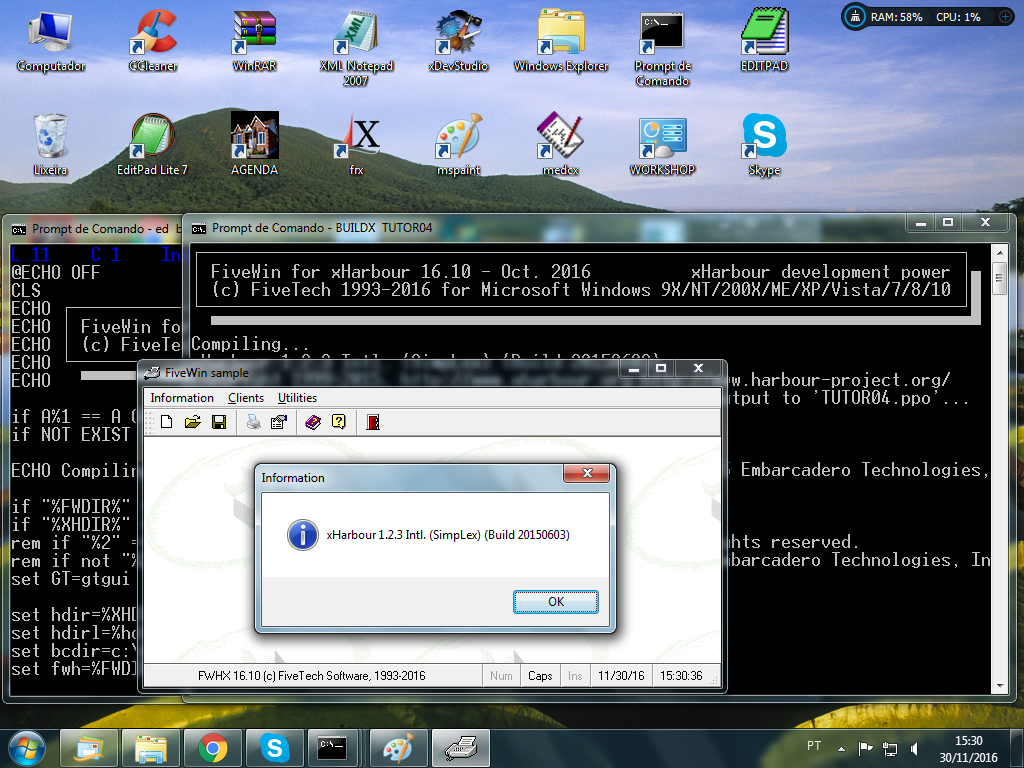Viewport: 1024px width, 768px height.
Task: Click the purple help book icon
Action: pos(313,423)
